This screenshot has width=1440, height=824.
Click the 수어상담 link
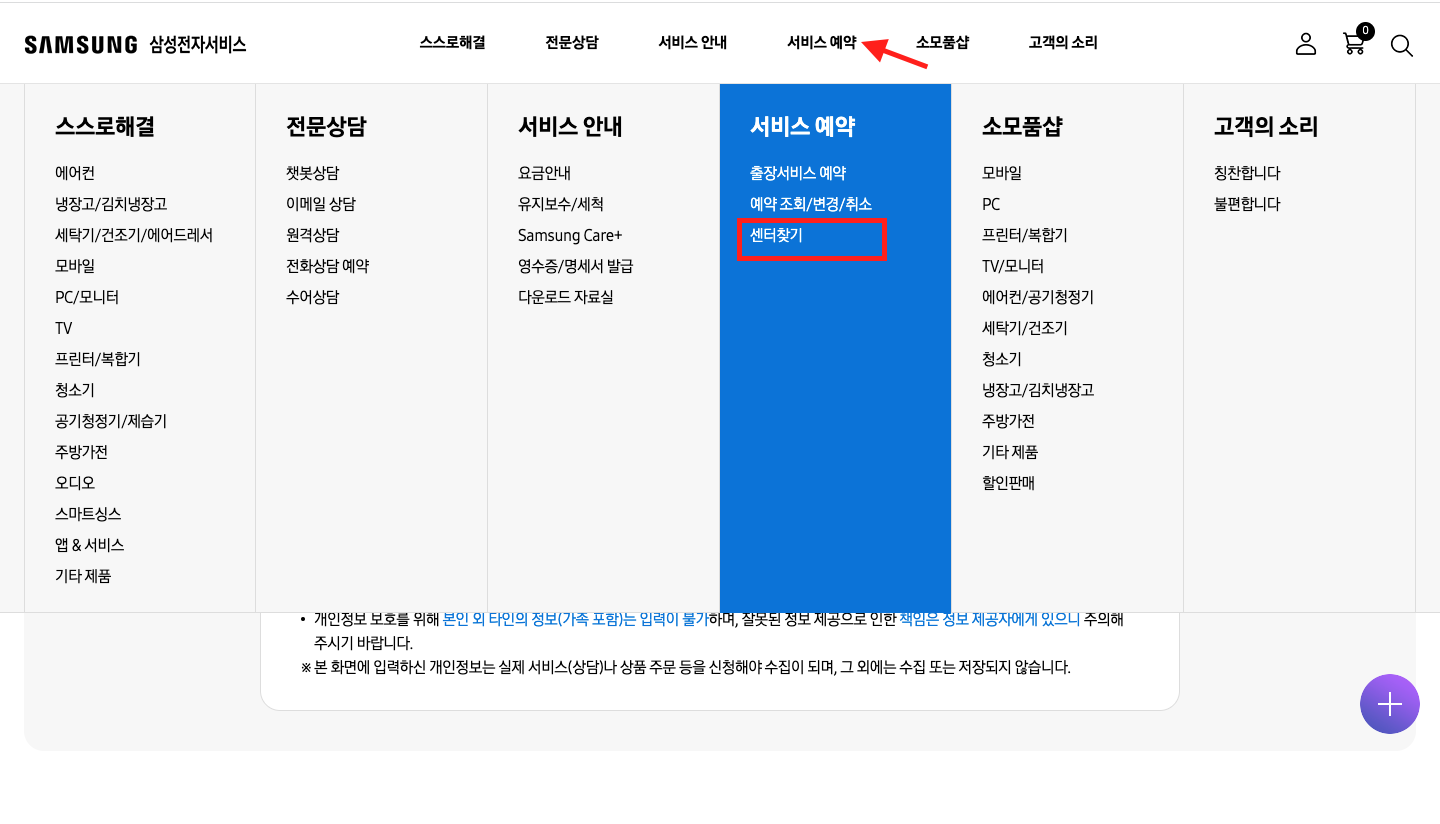click(x=313, y=296)
